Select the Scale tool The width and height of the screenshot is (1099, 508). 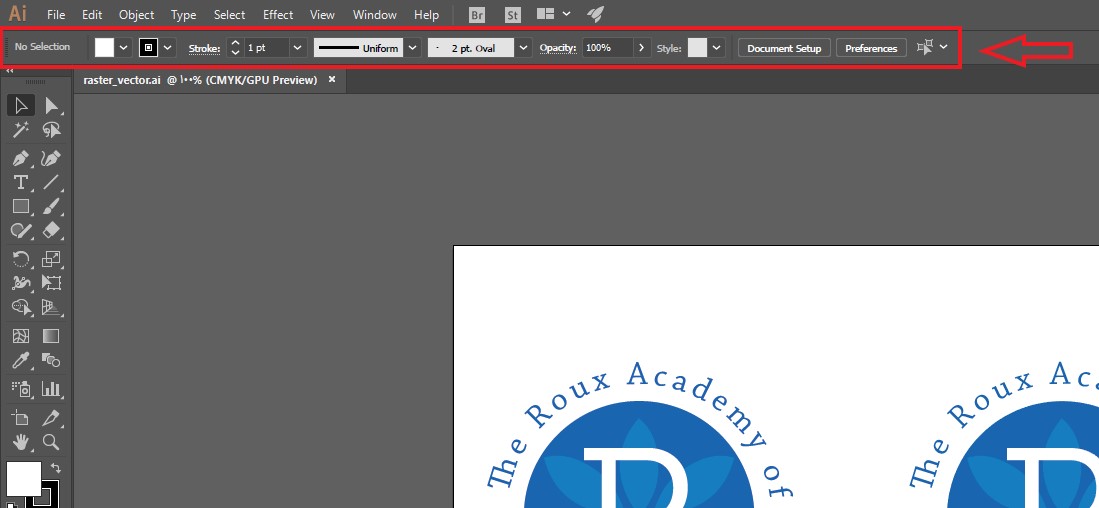tap(51, 259)
